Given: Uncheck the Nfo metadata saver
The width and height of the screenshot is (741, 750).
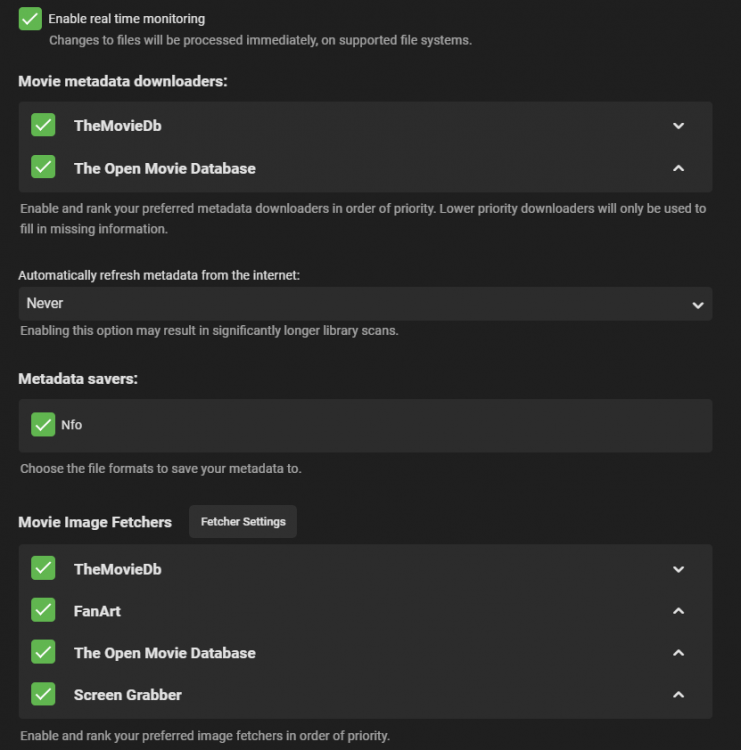Looking at the screenshot, I should click(43, 424).
